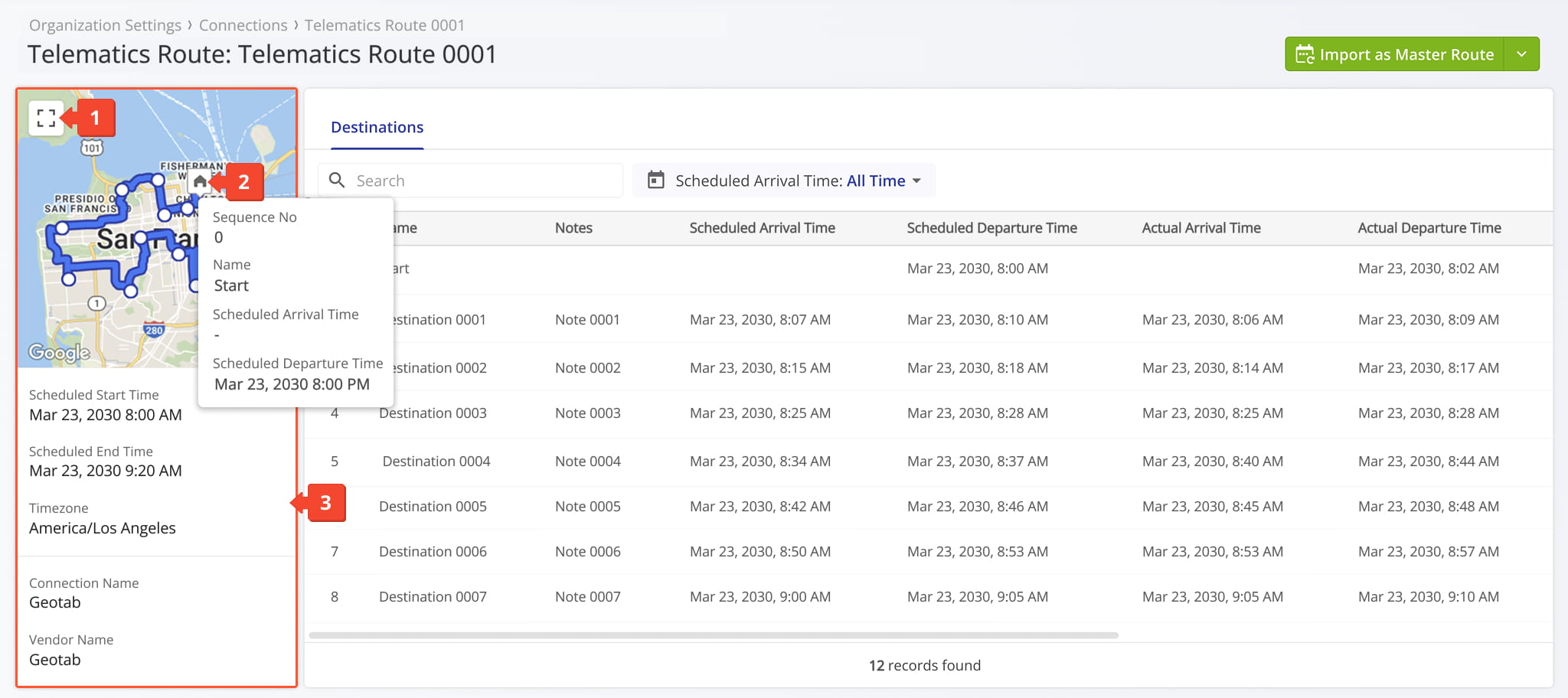Click the magnifier icon in search box
The height and width of the screenshot is (698, 1568).
pos(337,181)
